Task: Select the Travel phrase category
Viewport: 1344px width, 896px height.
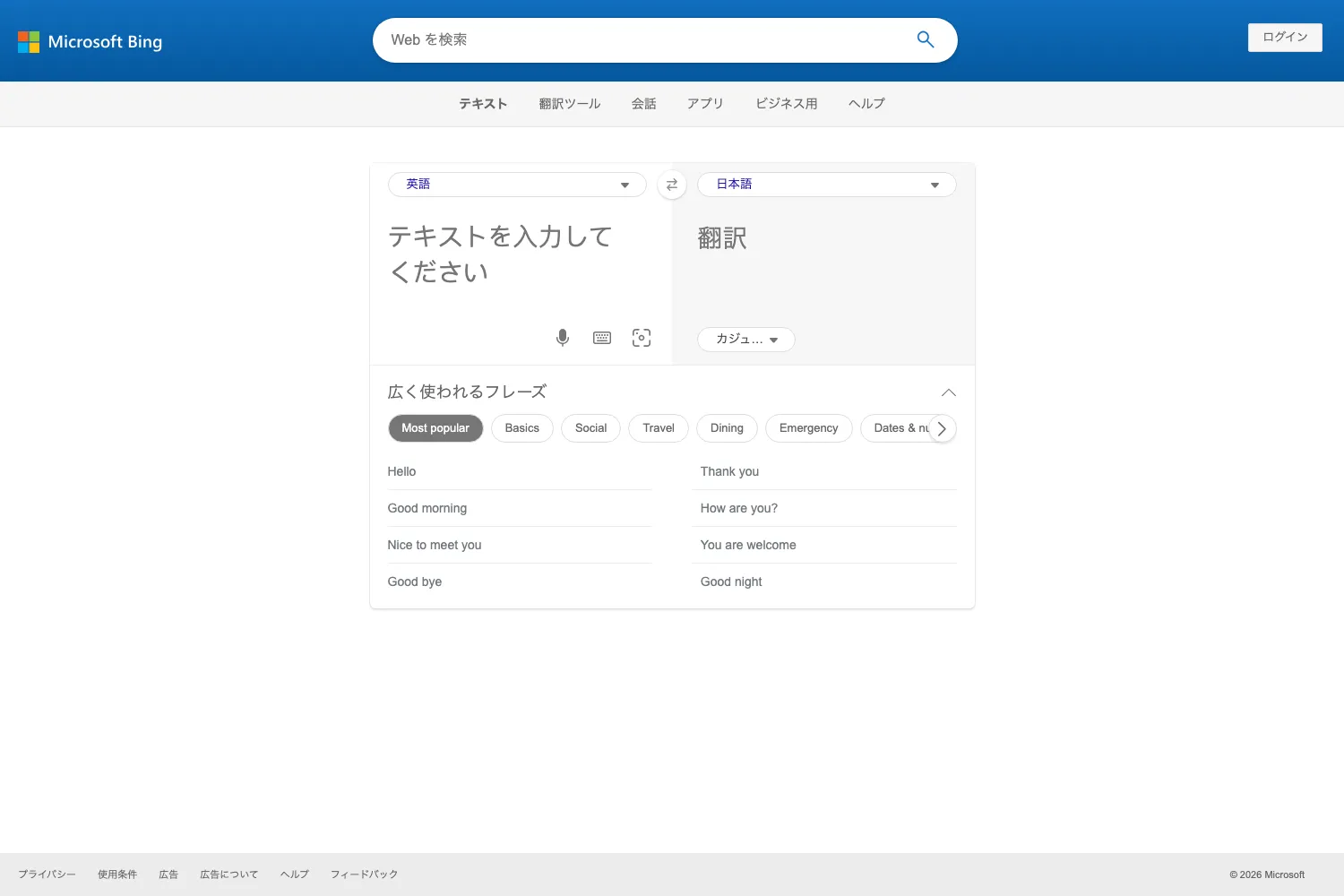Action: click(659, 428)
